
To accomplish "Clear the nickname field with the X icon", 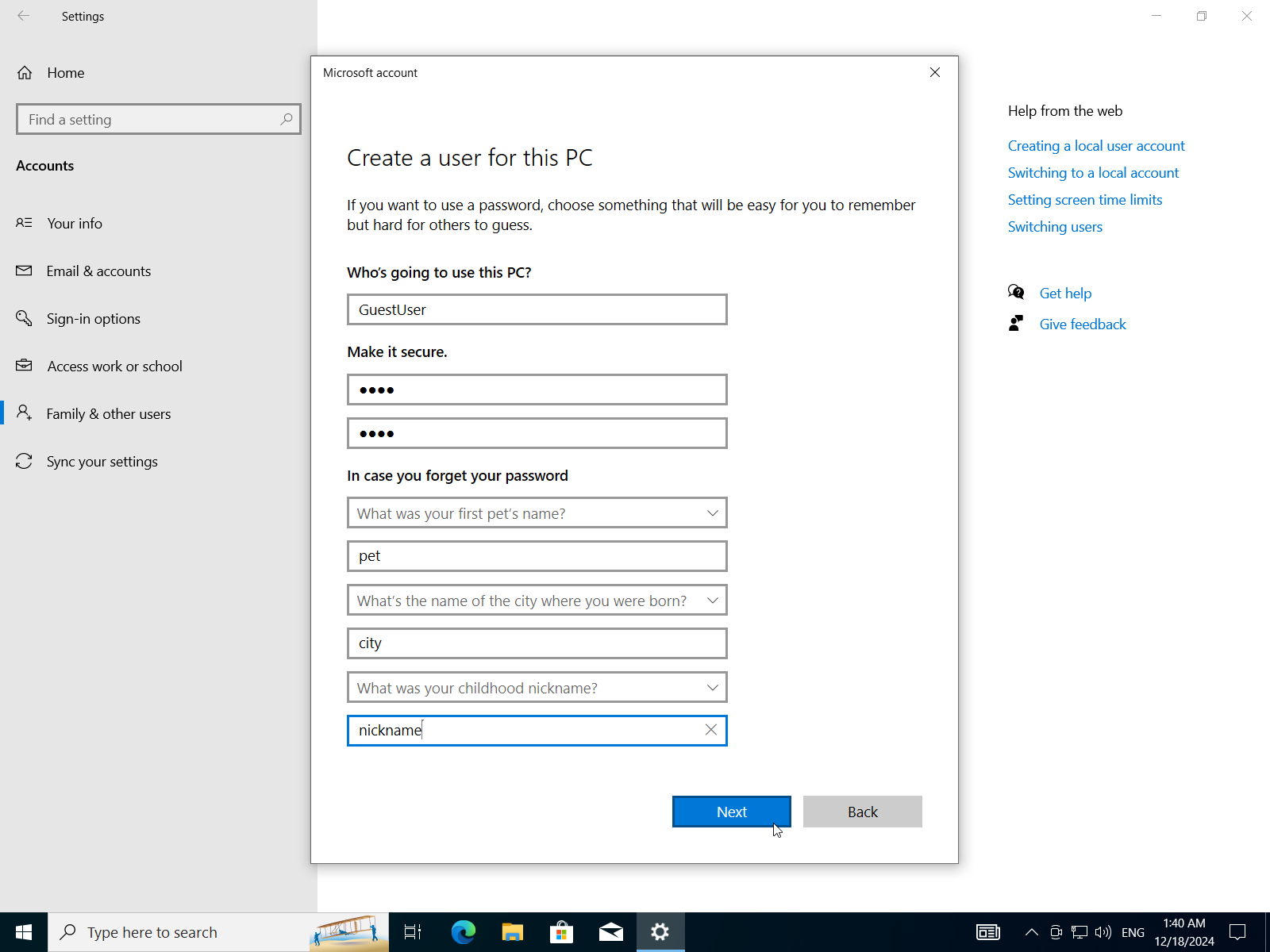I will click(710, 730).
